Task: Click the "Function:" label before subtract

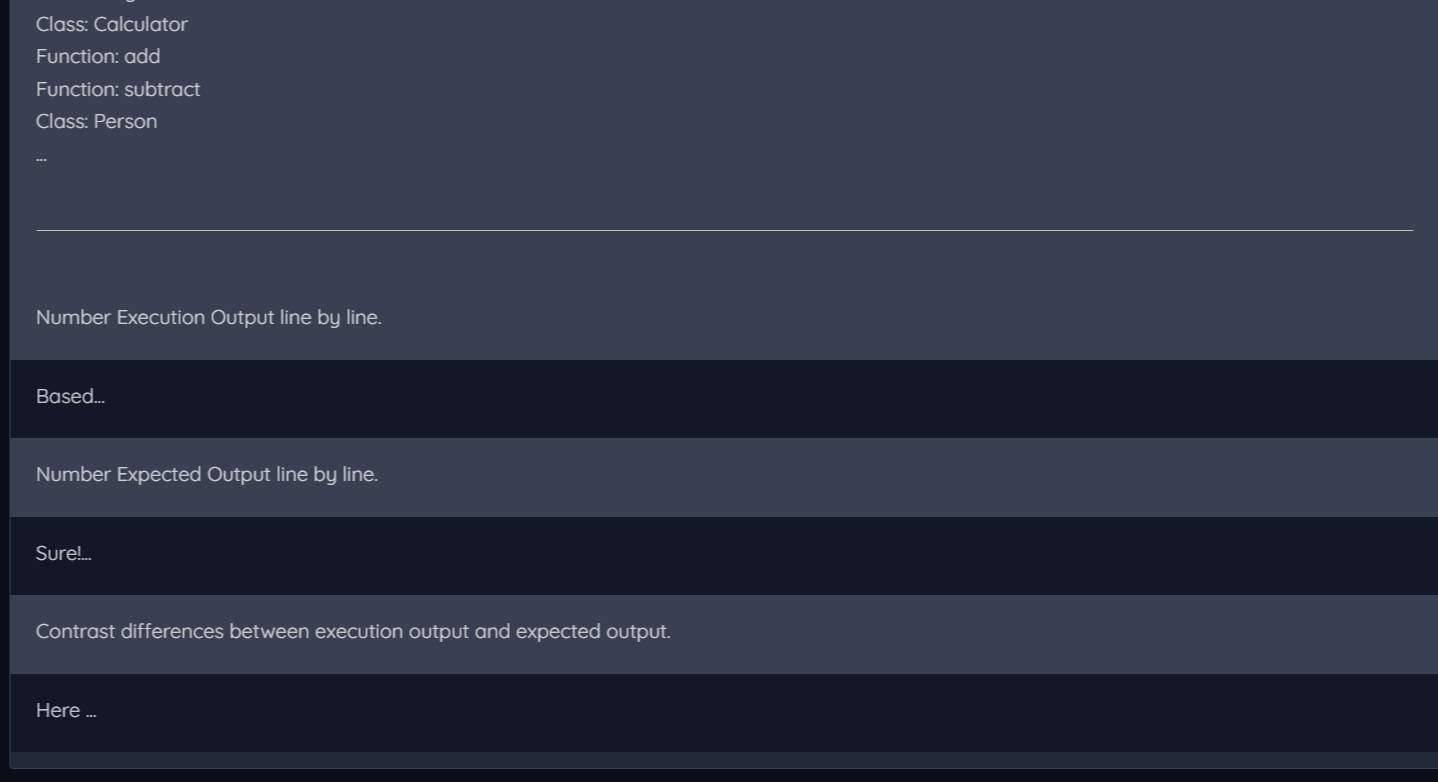Action: (x=77, y=89)
